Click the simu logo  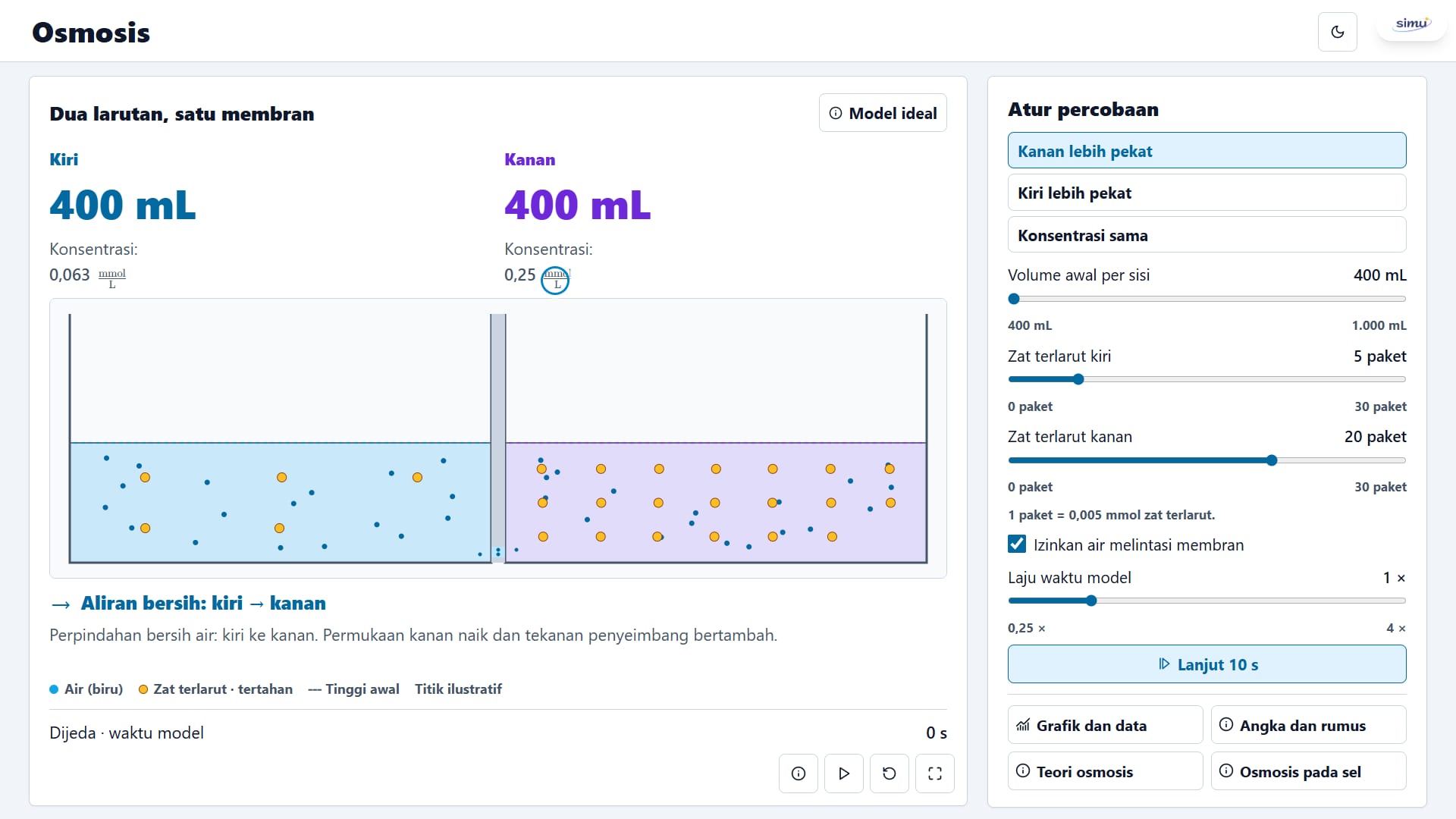click(x=1411, y=25)
